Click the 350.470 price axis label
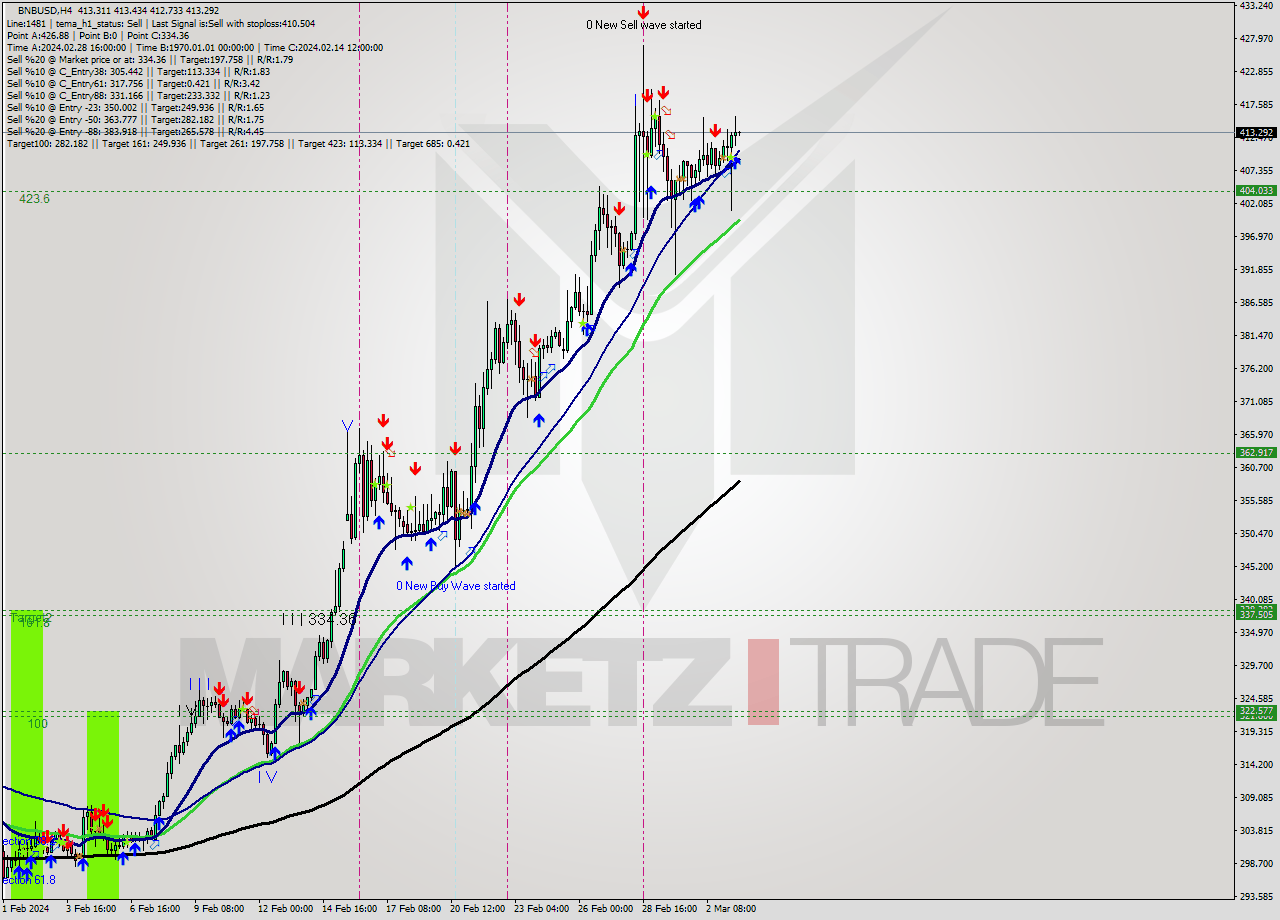Screen dimensions: 1280x920 point(1256,533)
